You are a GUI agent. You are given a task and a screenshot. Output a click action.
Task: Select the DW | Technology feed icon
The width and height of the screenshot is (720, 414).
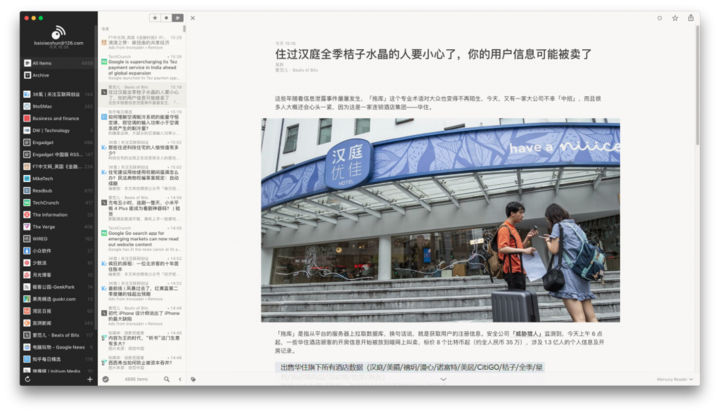pyautogui.click(x=27, y=130)
